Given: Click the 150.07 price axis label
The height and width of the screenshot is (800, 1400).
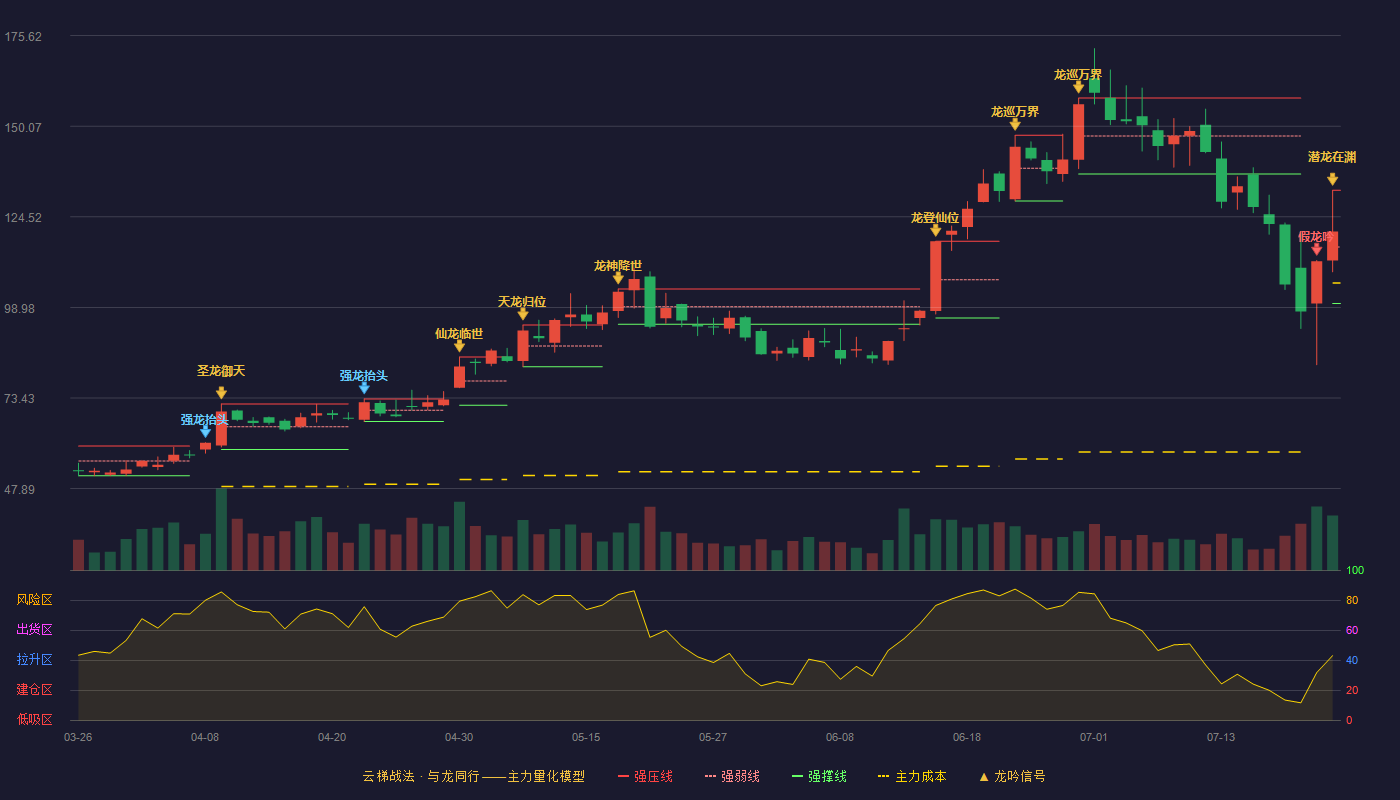Looking at the screenshot, I should coord(23,127).
